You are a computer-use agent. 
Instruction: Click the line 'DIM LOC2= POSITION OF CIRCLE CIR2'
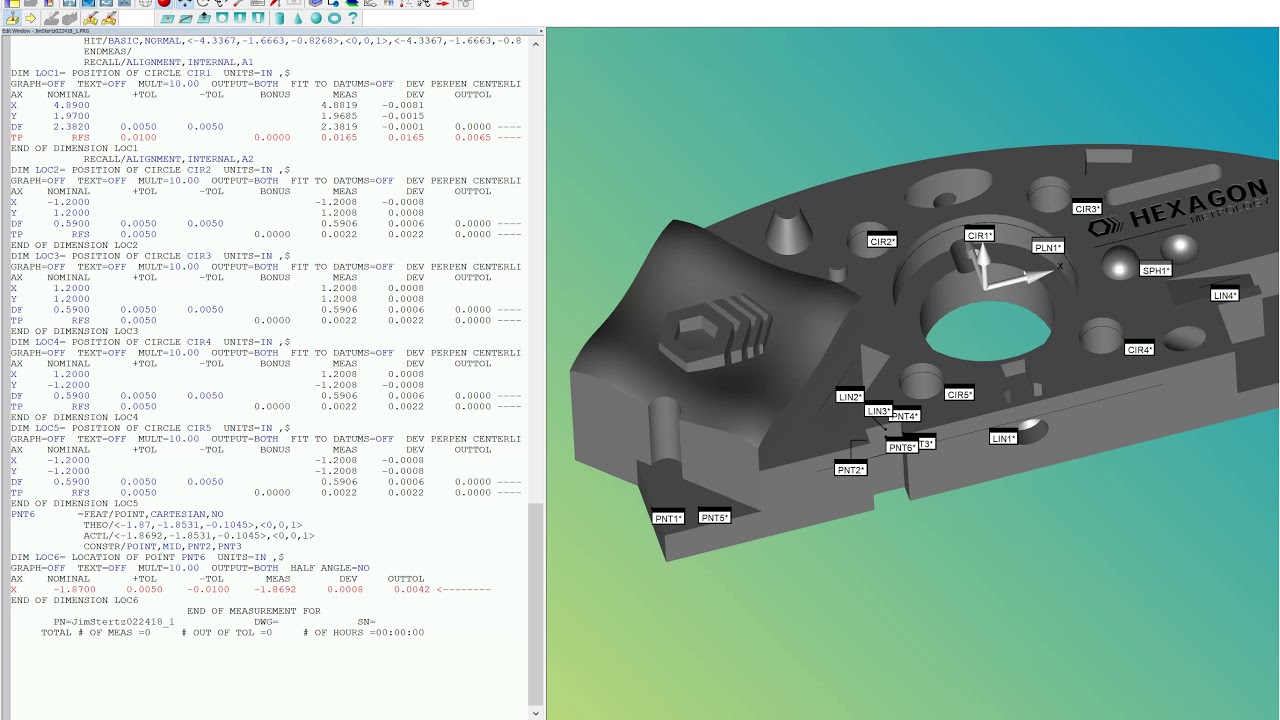(150, 170)
